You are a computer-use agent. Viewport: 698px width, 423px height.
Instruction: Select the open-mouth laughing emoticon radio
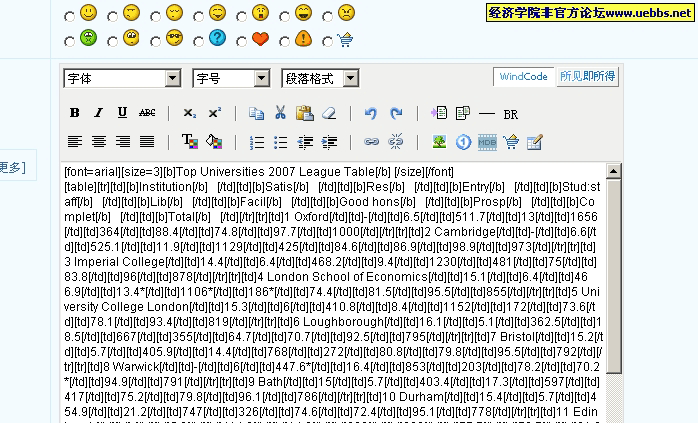[x=284, y=17]
